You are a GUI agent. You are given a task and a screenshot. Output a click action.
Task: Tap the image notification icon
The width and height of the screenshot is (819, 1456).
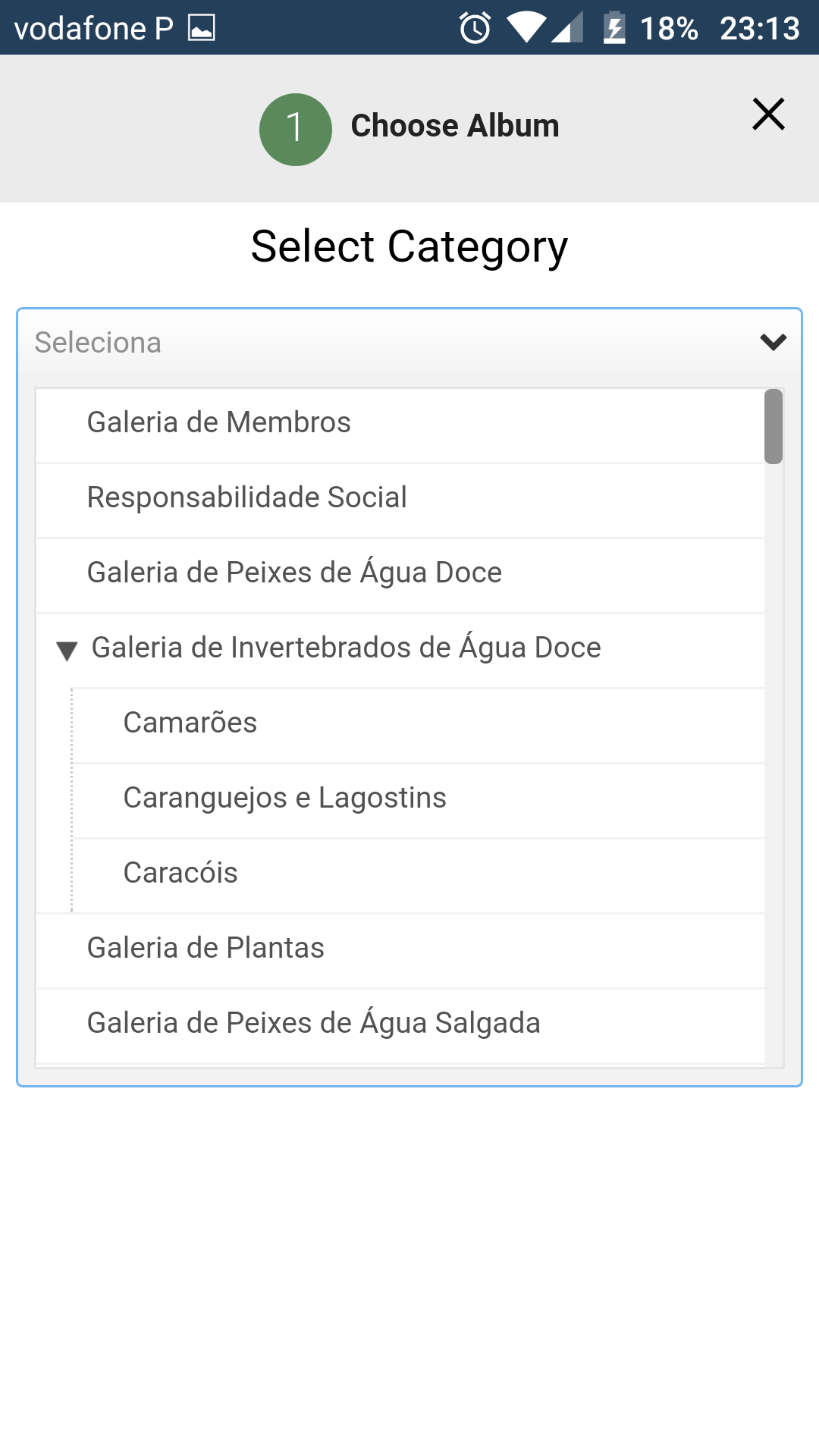202,28
